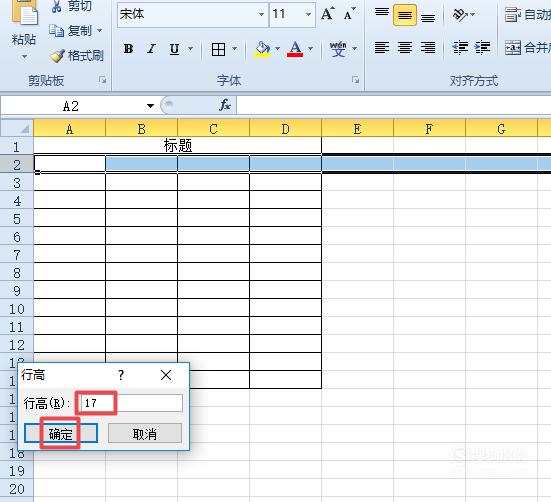The image size is (551, 502).
Task: Click the Cut (剪切) scissors button
Action: [72, 6]
